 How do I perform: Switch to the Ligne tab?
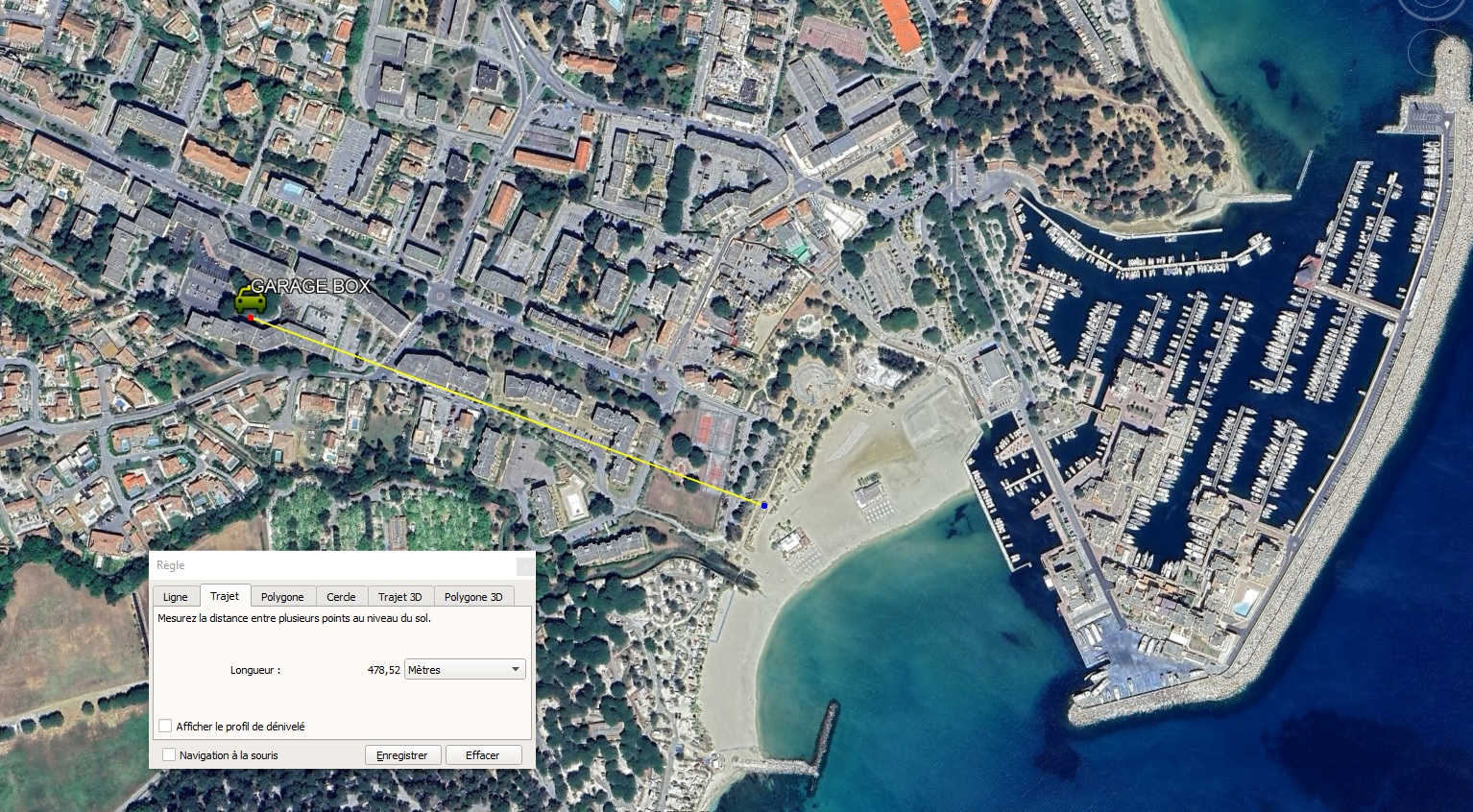pyautogui.click(x=175, y=596)
